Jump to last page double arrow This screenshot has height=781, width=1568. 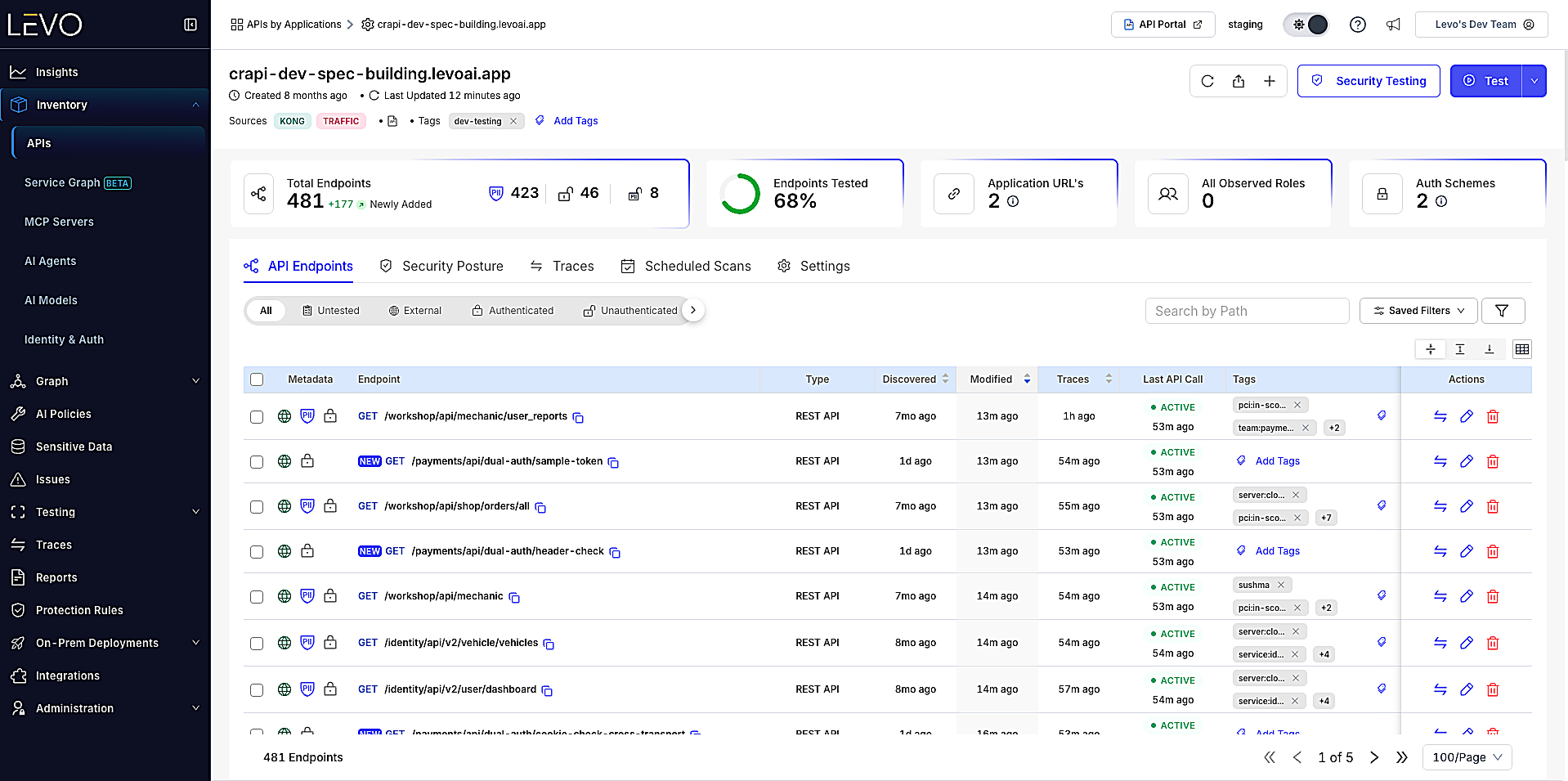pyautogui.click(x=1402, y=757)
